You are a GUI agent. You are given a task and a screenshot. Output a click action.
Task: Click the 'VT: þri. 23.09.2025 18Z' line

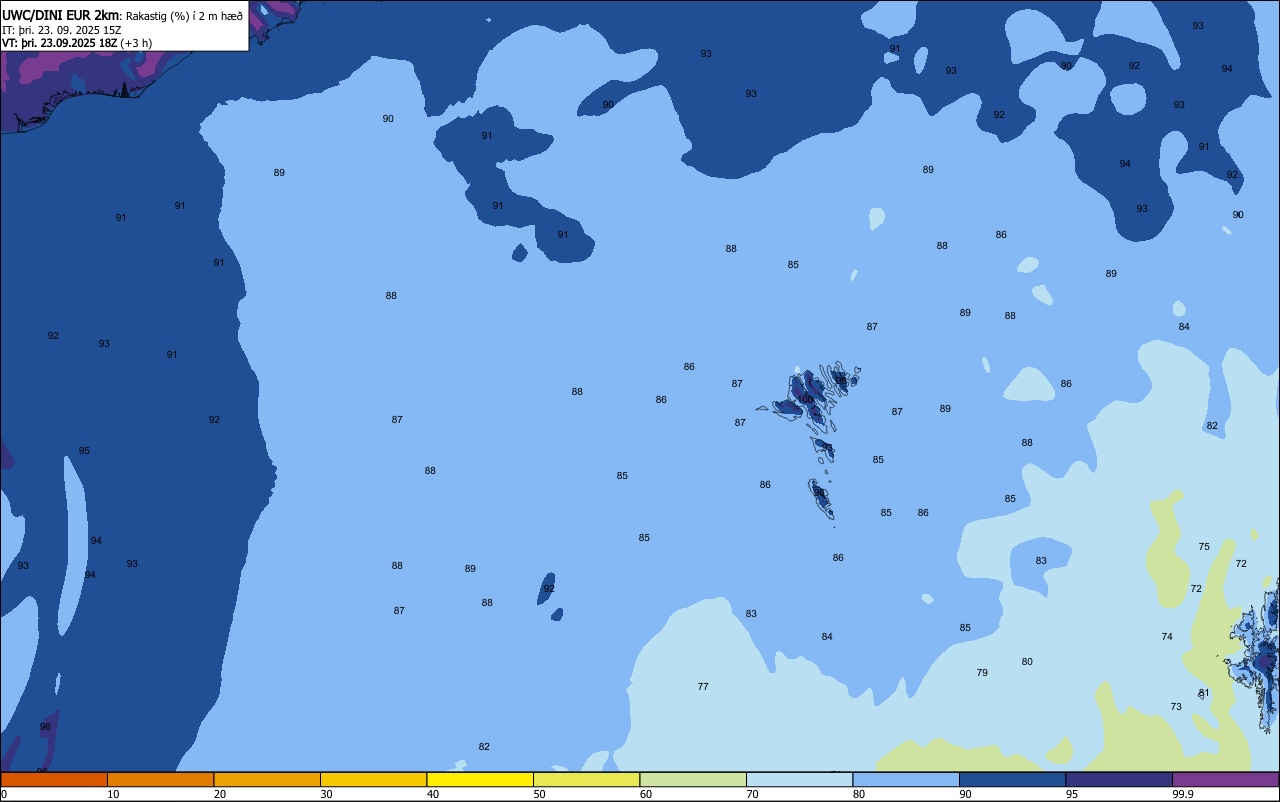[x=60, y=43]
